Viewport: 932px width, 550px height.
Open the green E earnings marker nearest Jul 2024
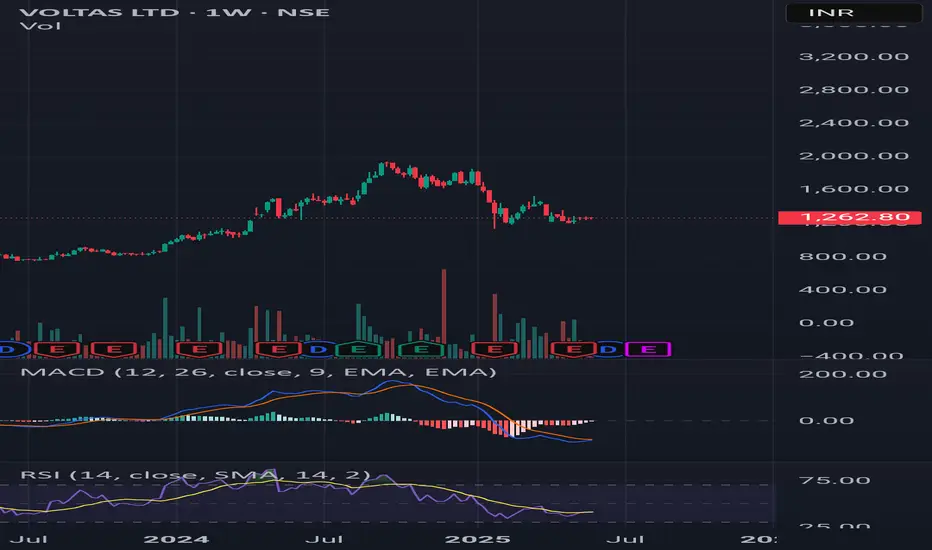click(358, 349)
